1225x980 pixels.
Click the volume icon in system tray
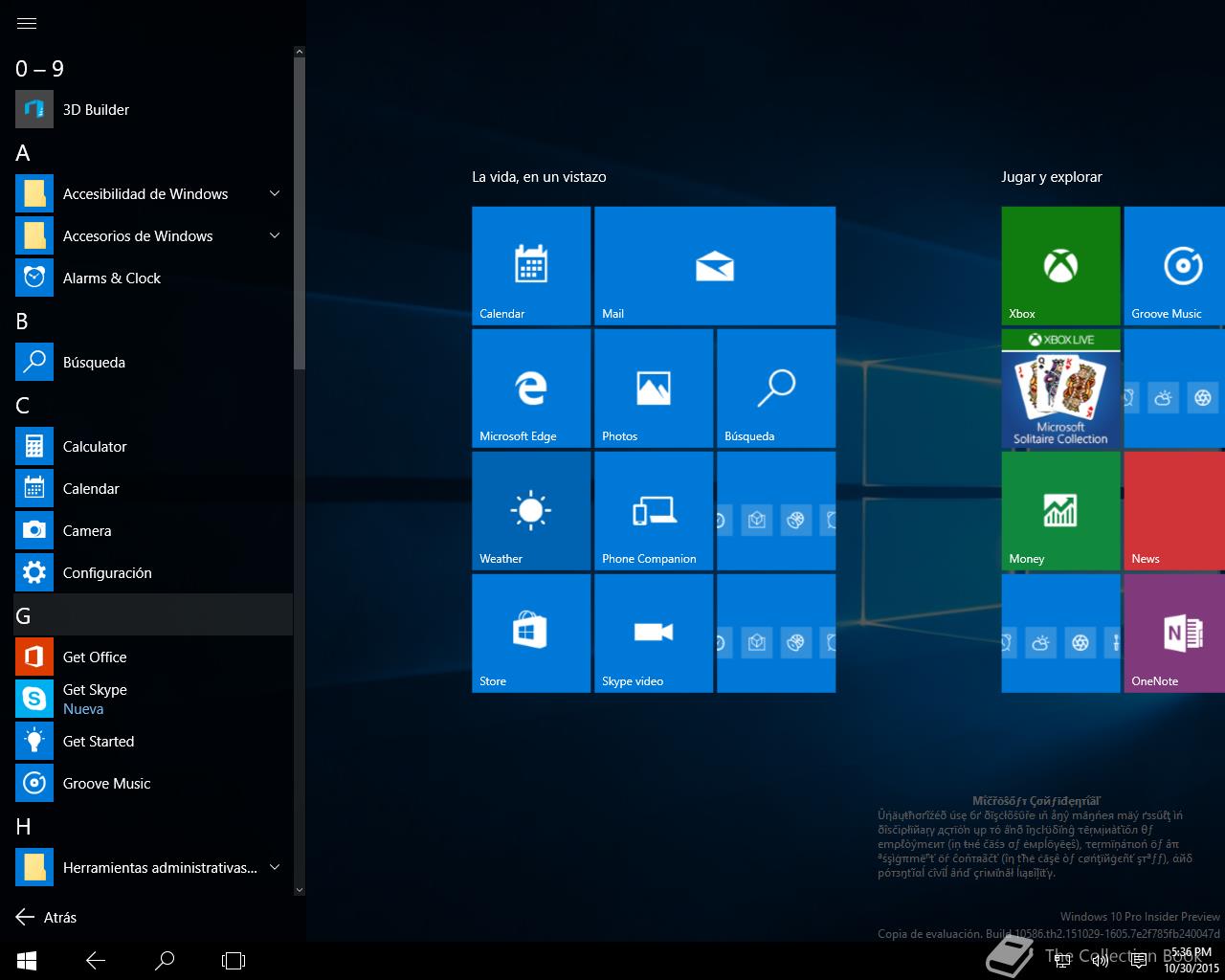pos(1101,960)
